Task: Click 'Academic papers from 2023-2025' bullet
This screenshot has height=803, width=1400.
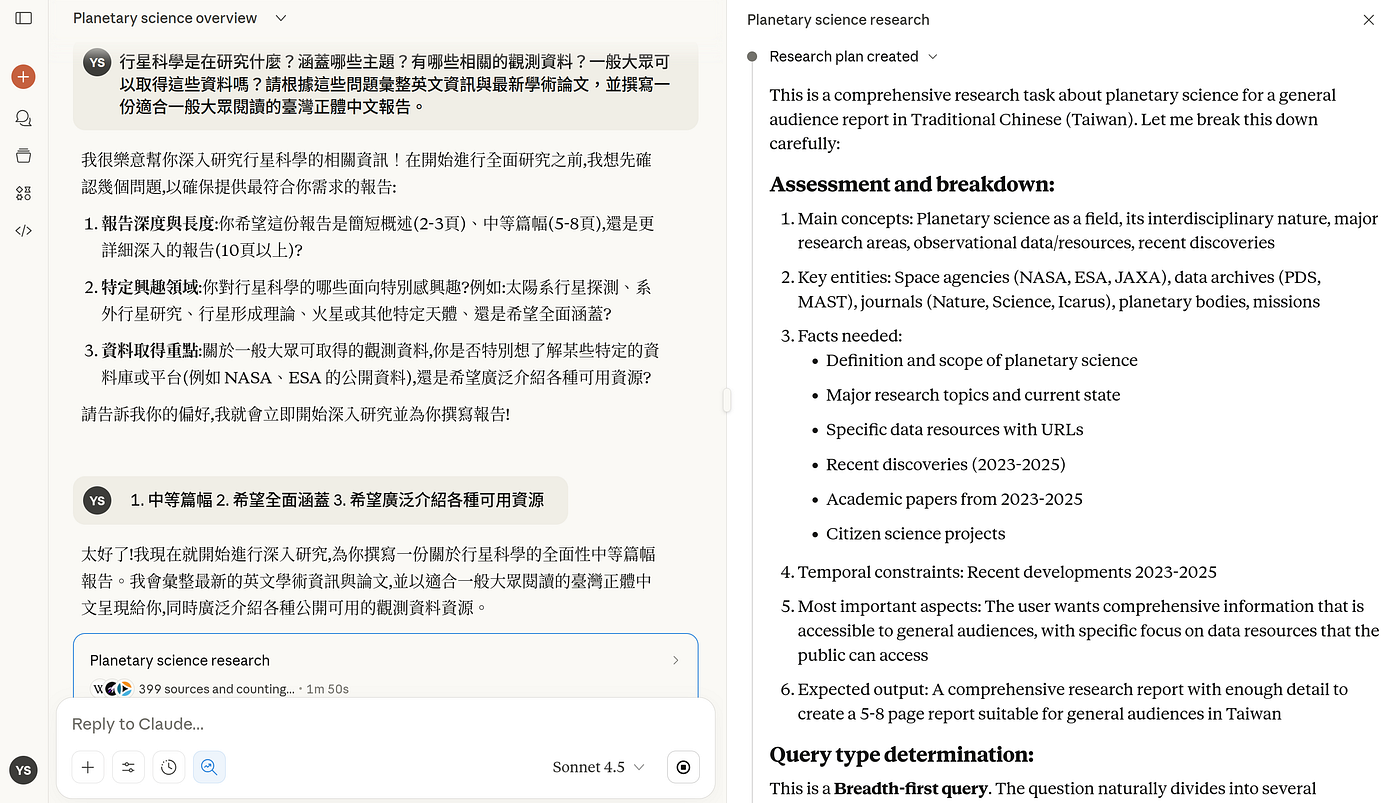Action: pyautogui.click(x=954, y=499)
